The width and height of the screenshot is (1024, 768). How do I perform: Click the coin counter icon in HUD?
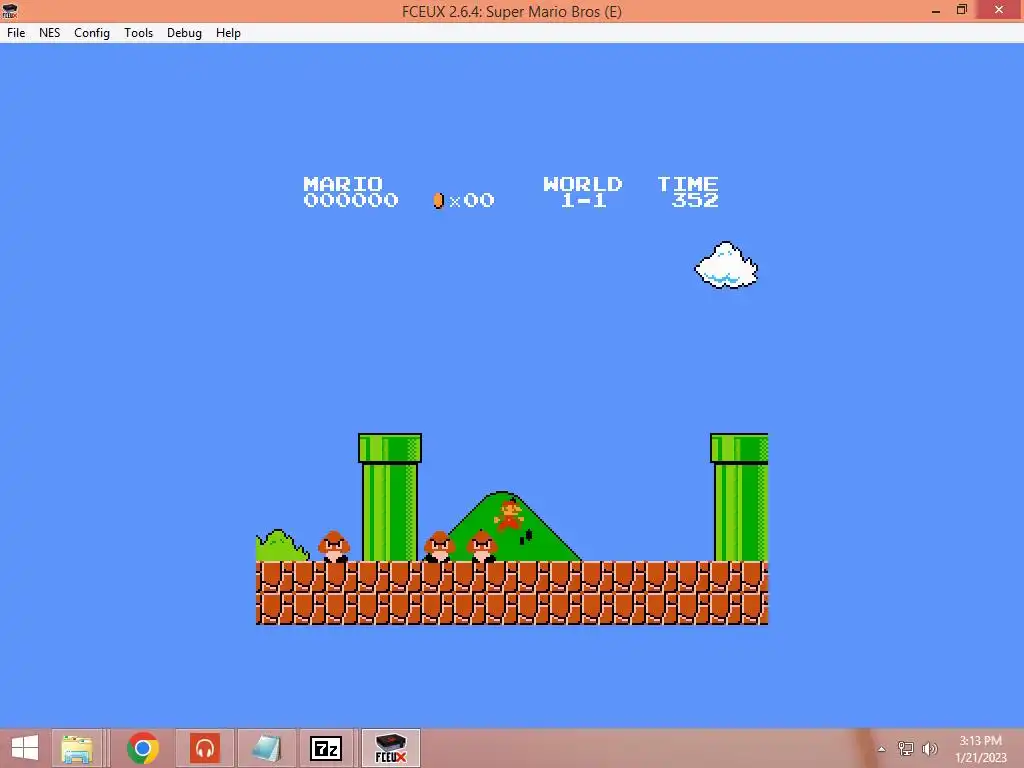click(439, 200)
